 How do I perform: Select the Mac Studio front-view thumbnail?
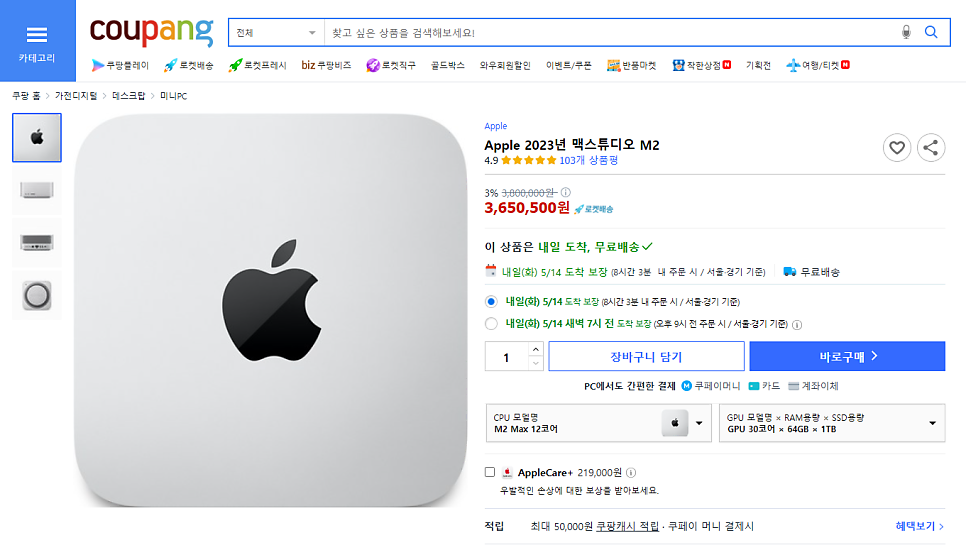[x=37, y=190]
